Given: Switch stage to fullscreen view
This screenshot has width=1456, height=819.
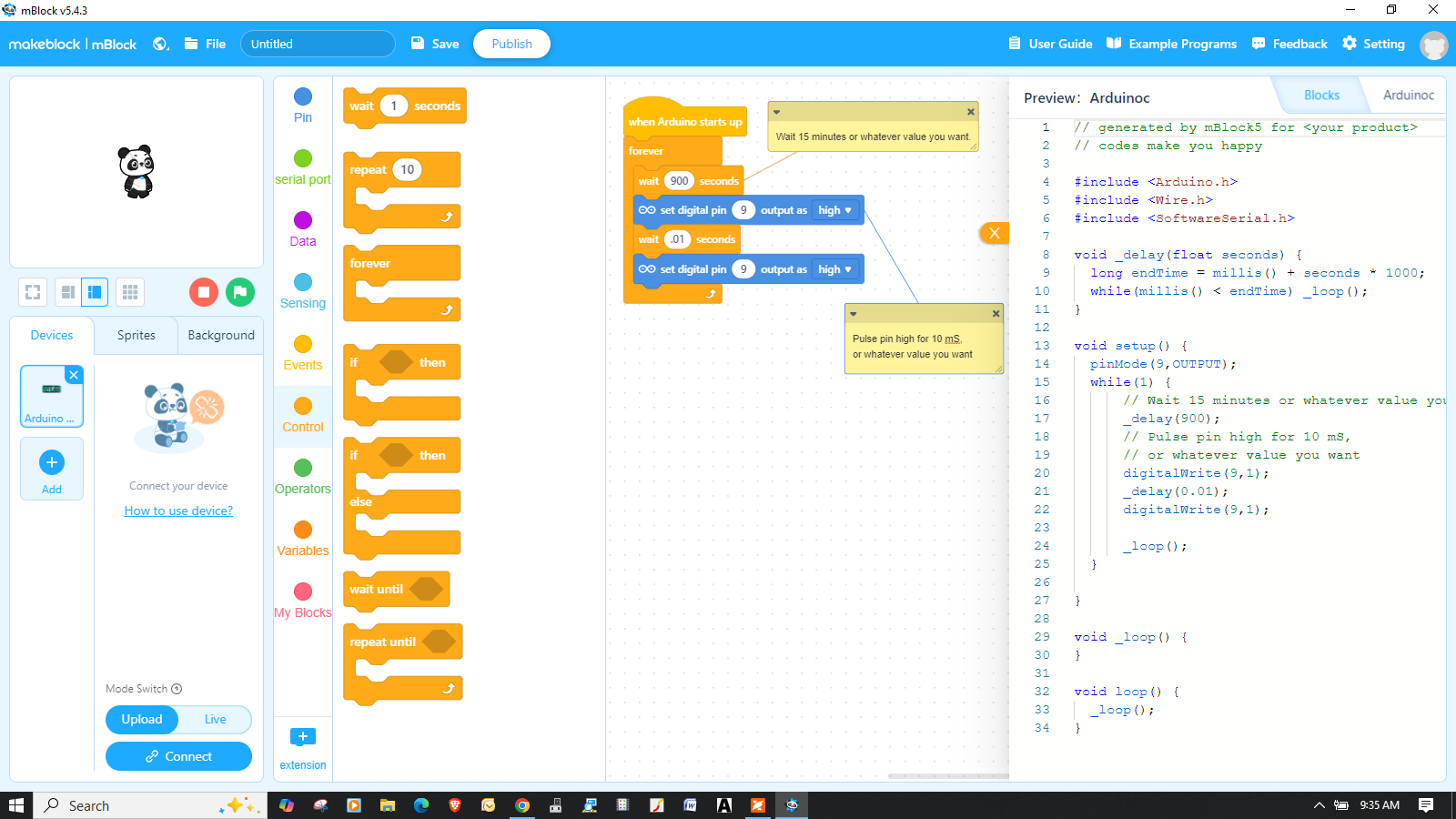Looking at the screenshot, I should (x=33, y=292).
